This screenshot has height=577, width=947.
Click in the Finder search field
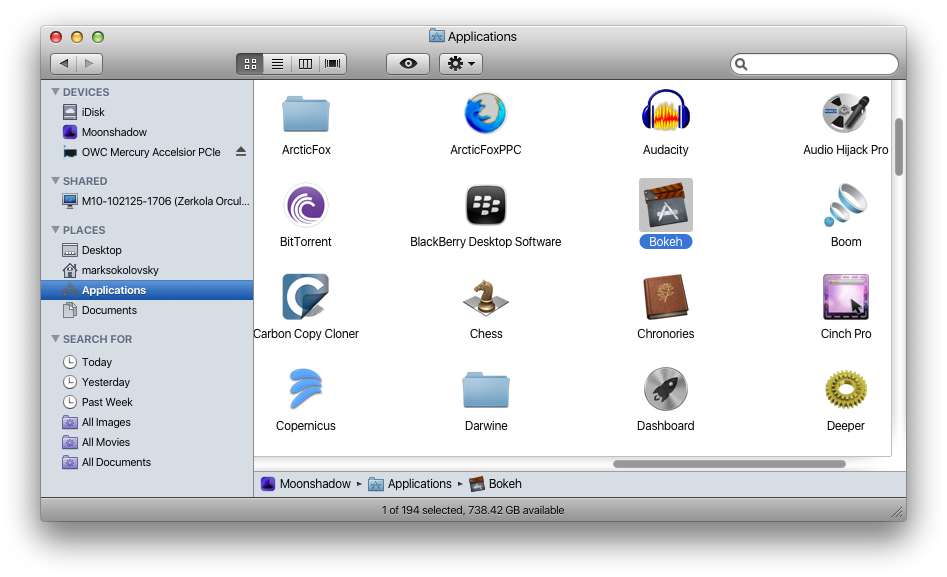pos(820,64)
